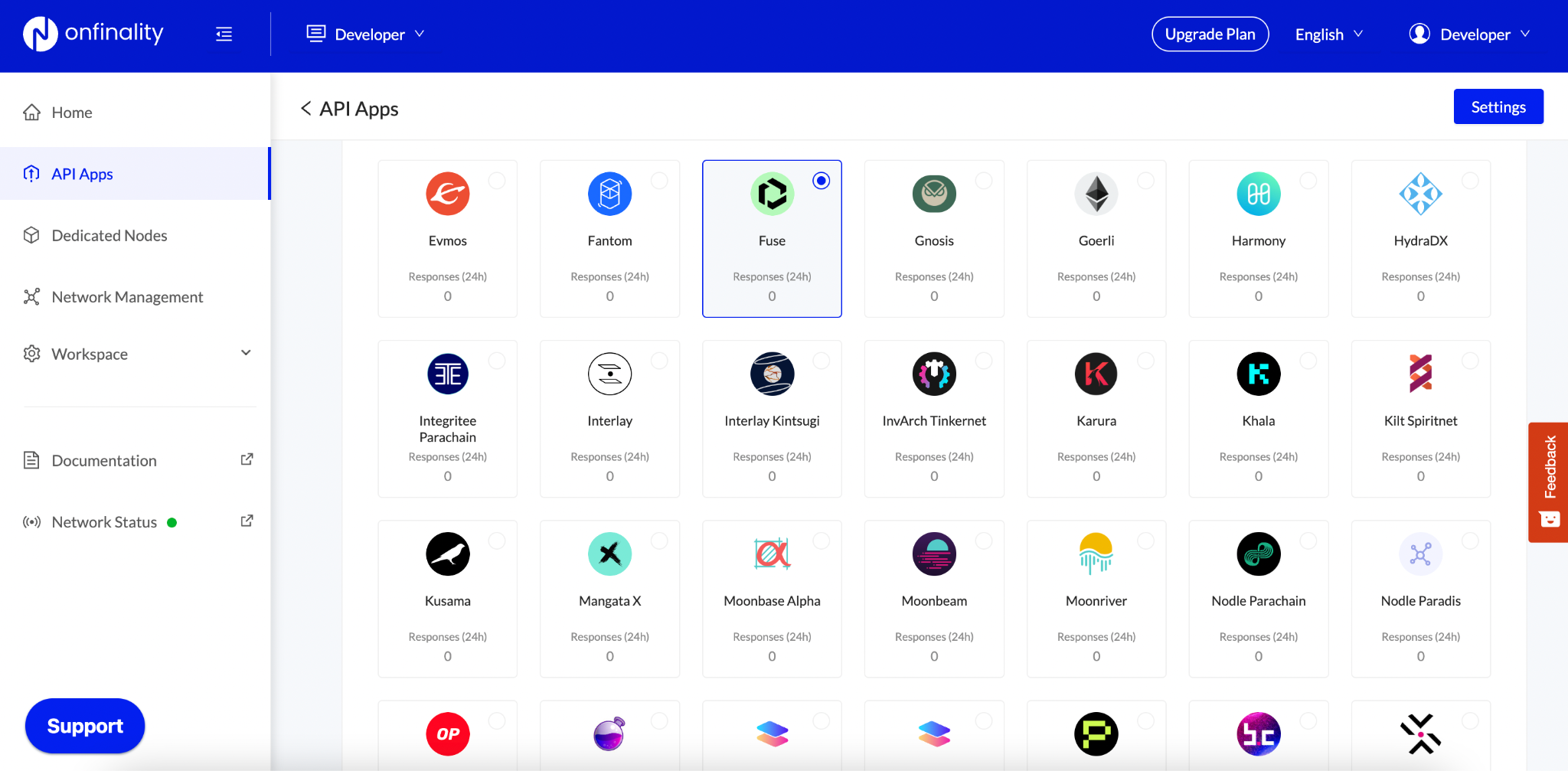Click the Moonbeam network logo
The height and width of the screenshot is (771, 1568).
point(934,554)
